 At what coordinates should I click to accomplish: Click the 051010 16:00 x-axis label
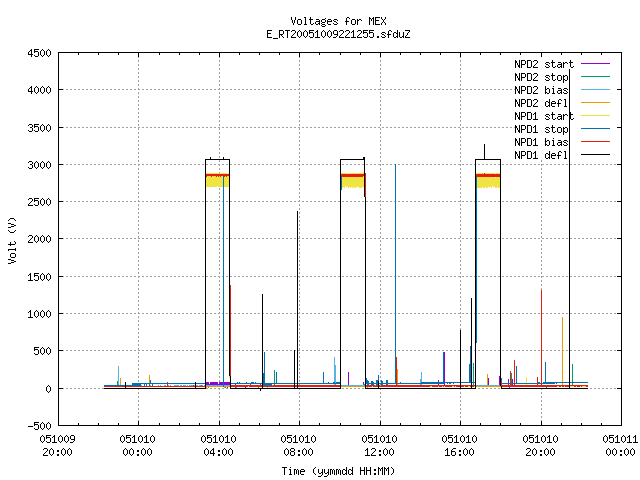(x=459, y=446)
